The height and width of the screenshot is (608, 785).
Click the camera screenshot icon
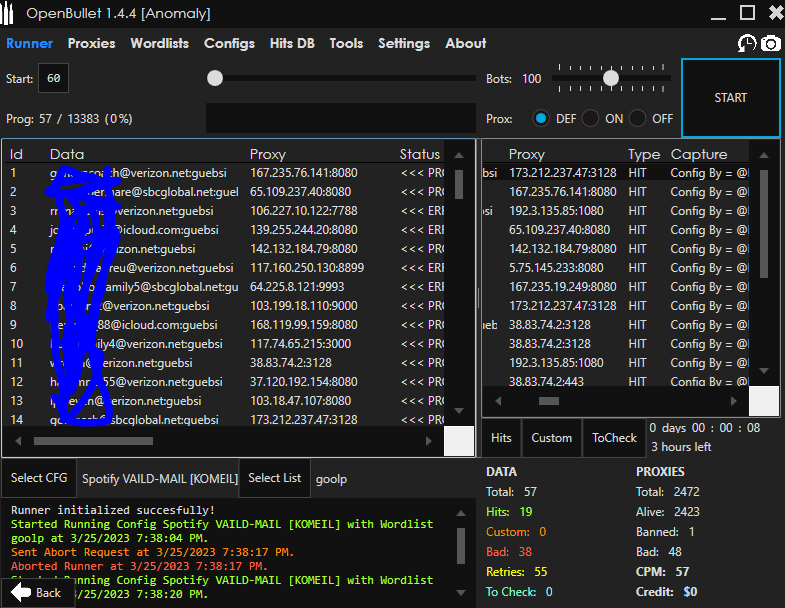pyautogui.click(x=770, y=43)
